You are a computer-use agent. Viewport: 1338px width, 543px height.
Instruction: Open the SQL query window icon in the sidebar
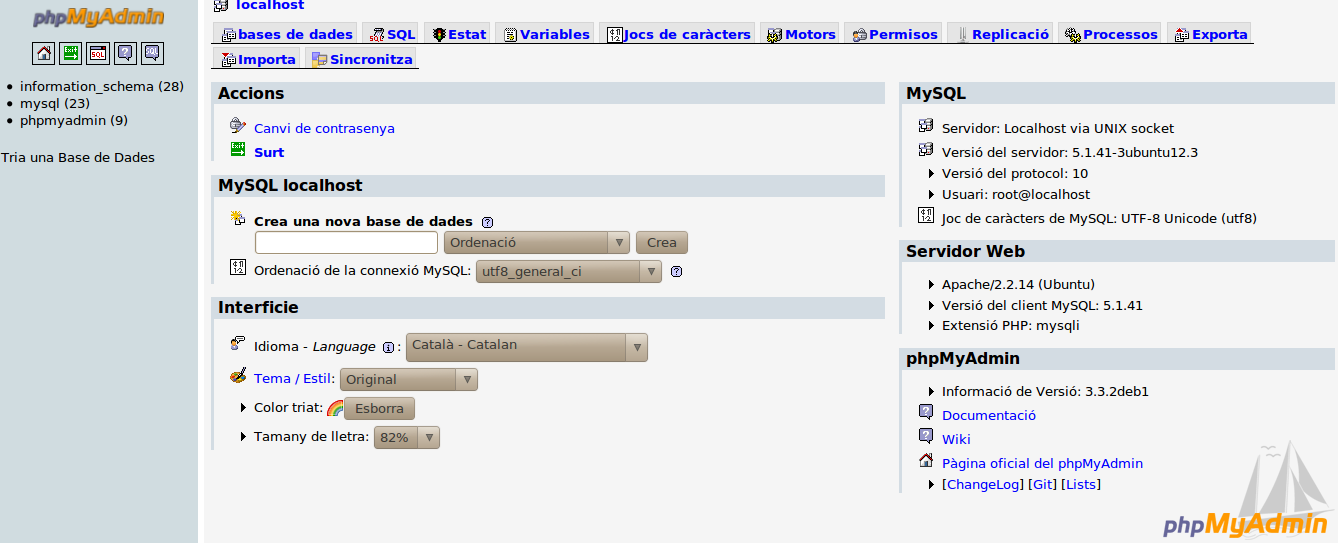[x=98, y=53]
